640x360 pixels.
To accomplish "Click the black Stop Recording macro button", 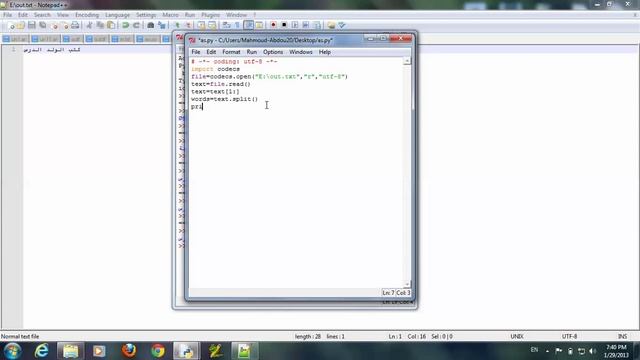I will 284,25.
